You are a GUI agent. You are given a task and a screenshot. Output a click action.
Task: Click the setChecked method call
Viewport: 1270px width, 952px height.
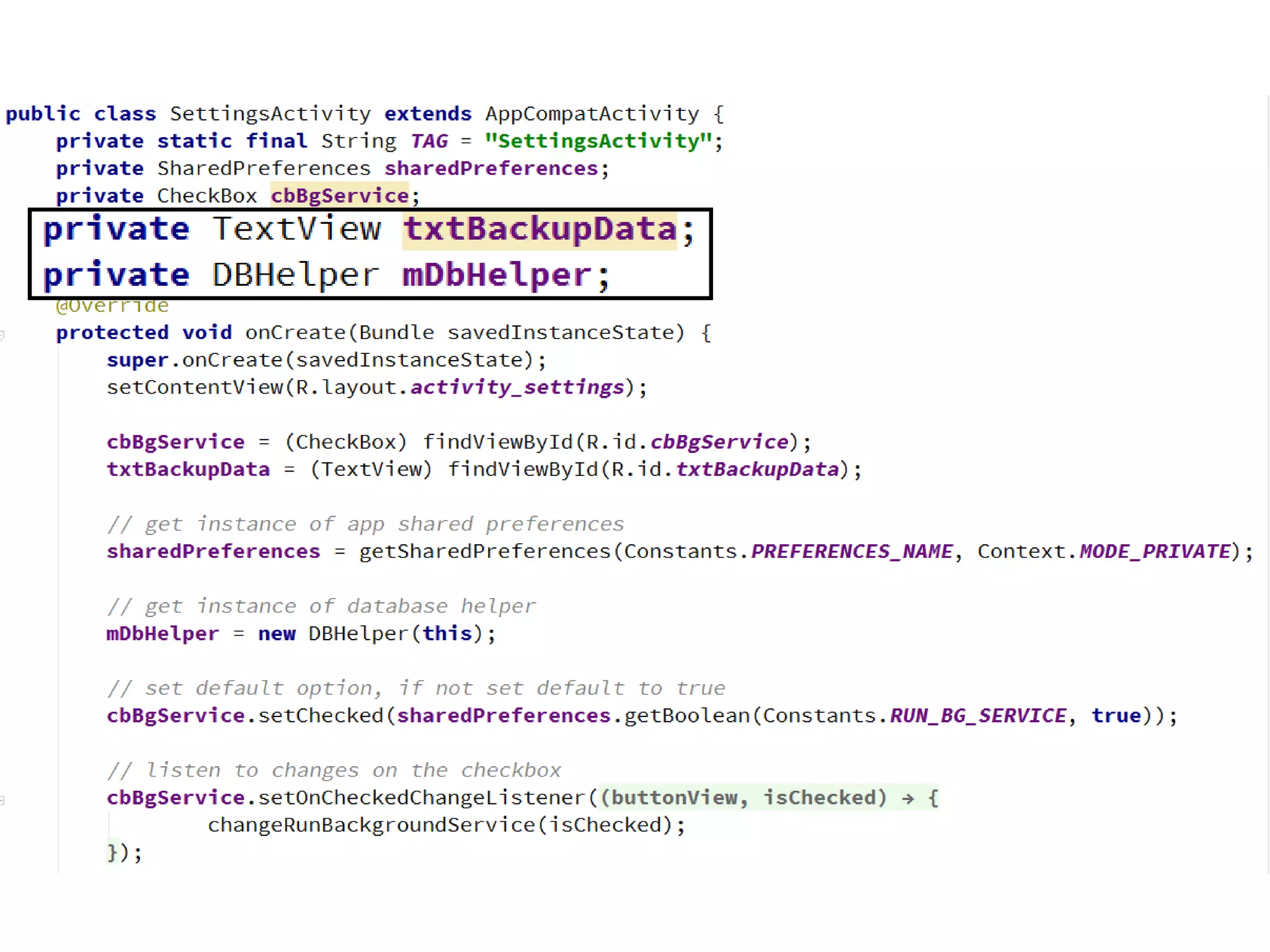tap(321, 716)
